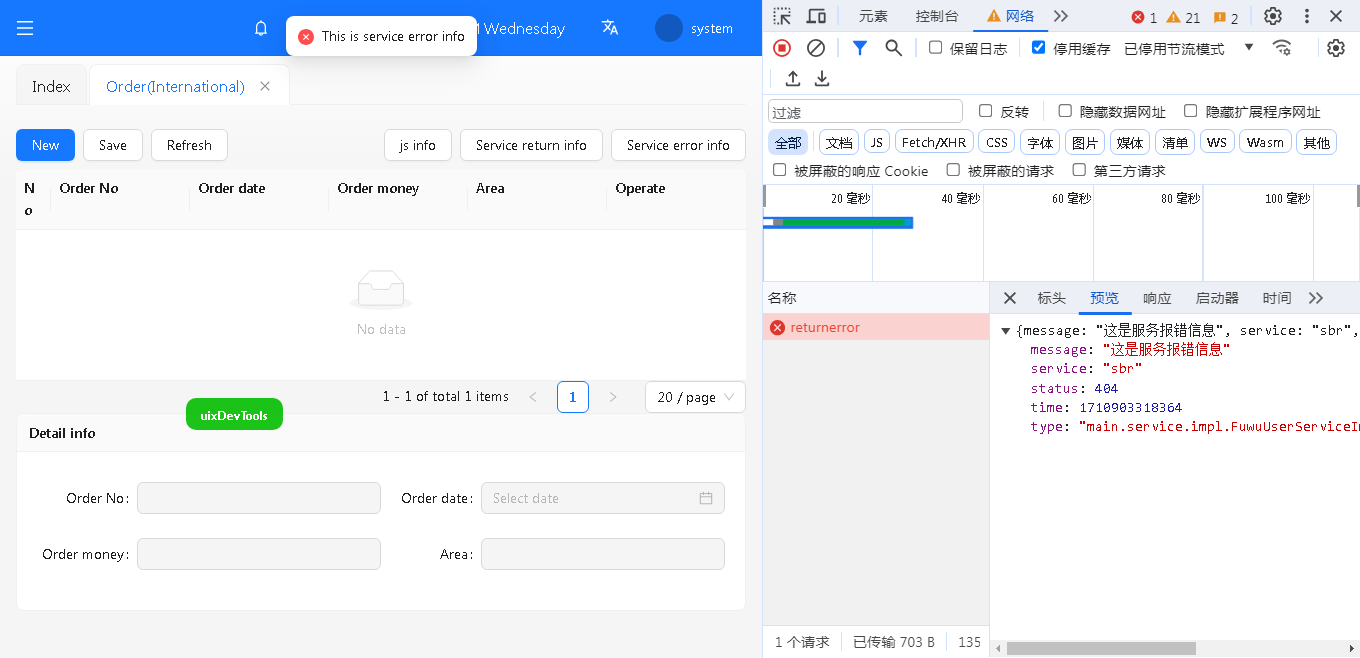The image size is (1360, 658).
Task: Click the notification bell icon
Action: coord(261,28)
